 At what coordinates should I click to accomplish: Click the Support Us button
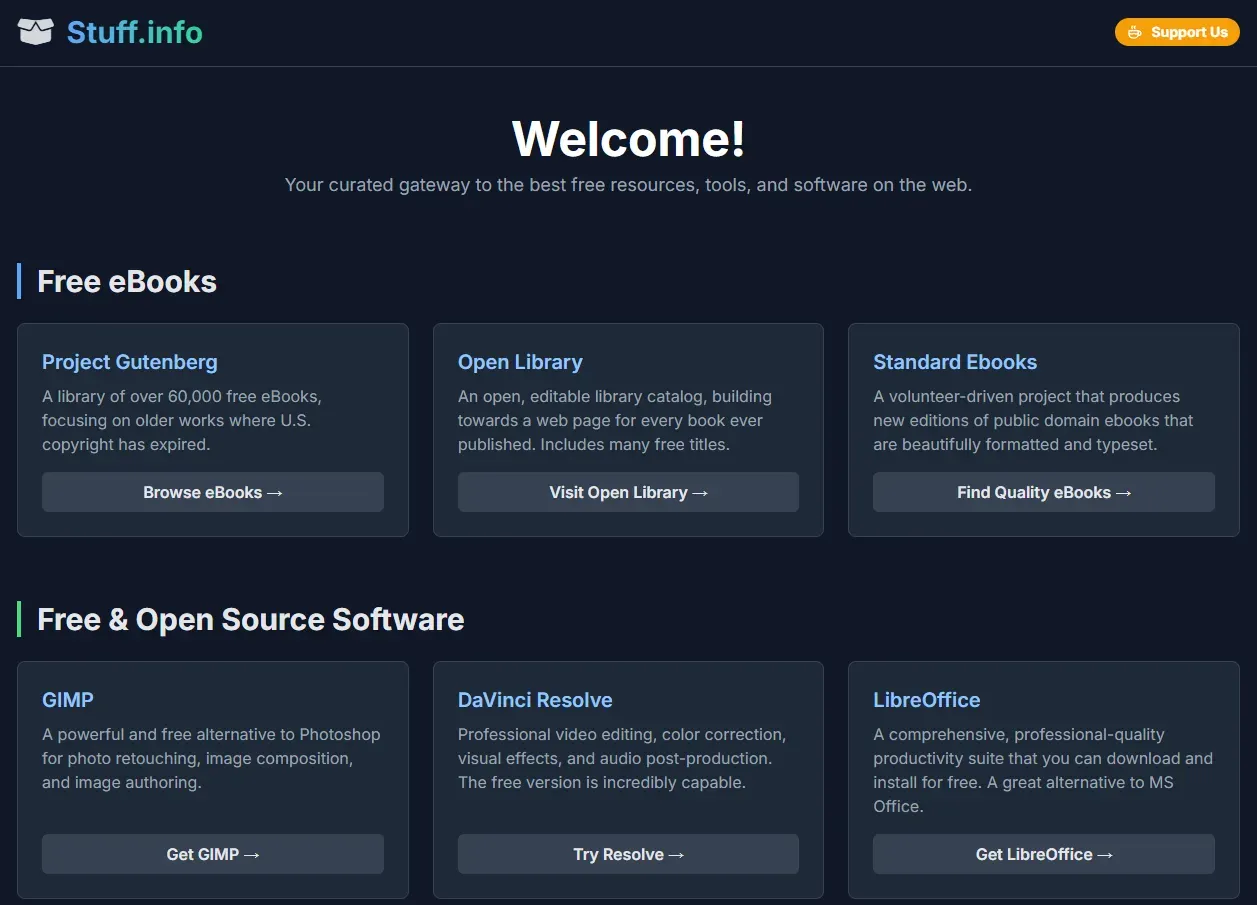click(x=1177, y=32)
